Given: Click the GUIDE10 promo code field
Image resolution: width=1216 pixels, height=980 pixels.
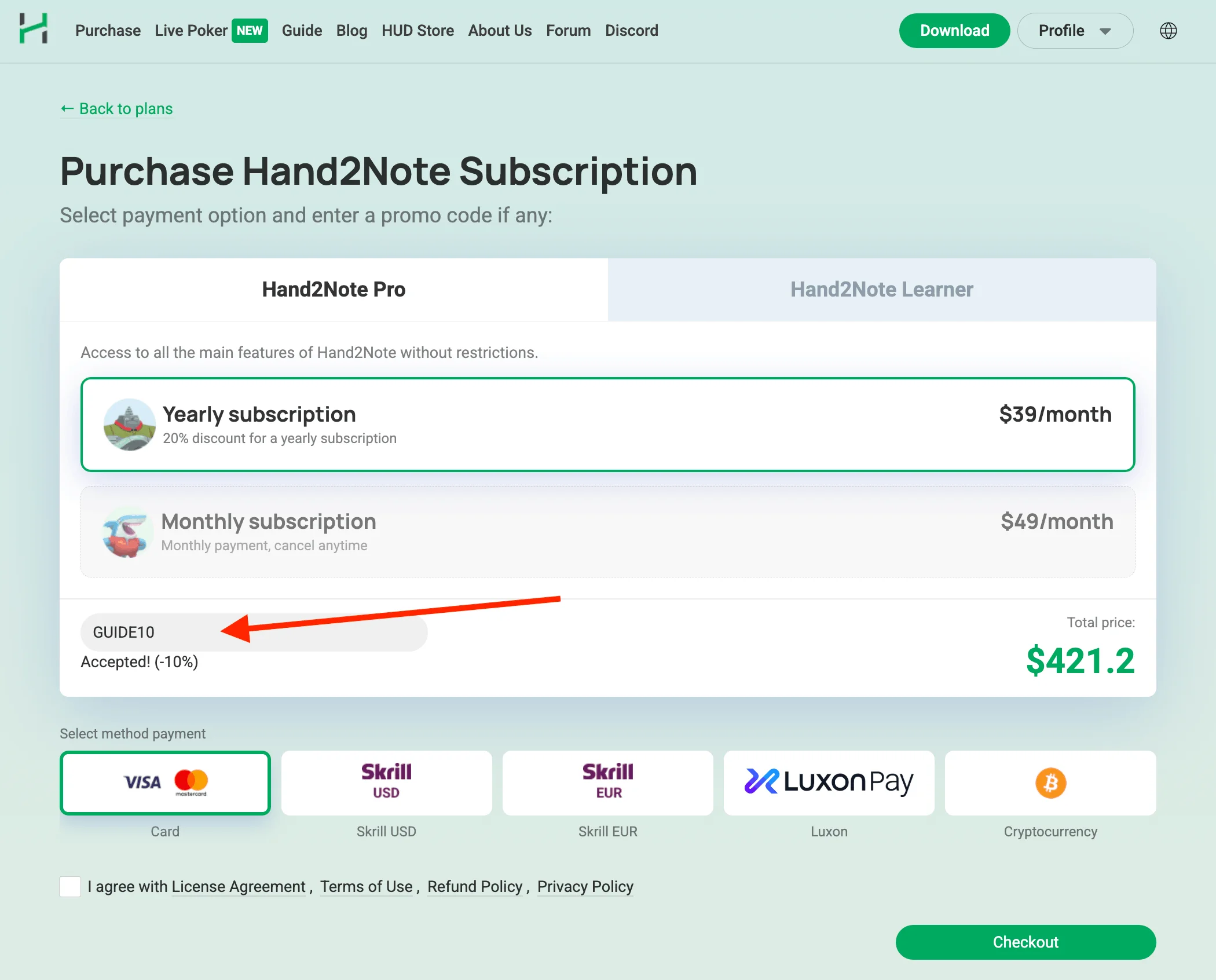Looking at the screenshot, I should coord(254,632).
